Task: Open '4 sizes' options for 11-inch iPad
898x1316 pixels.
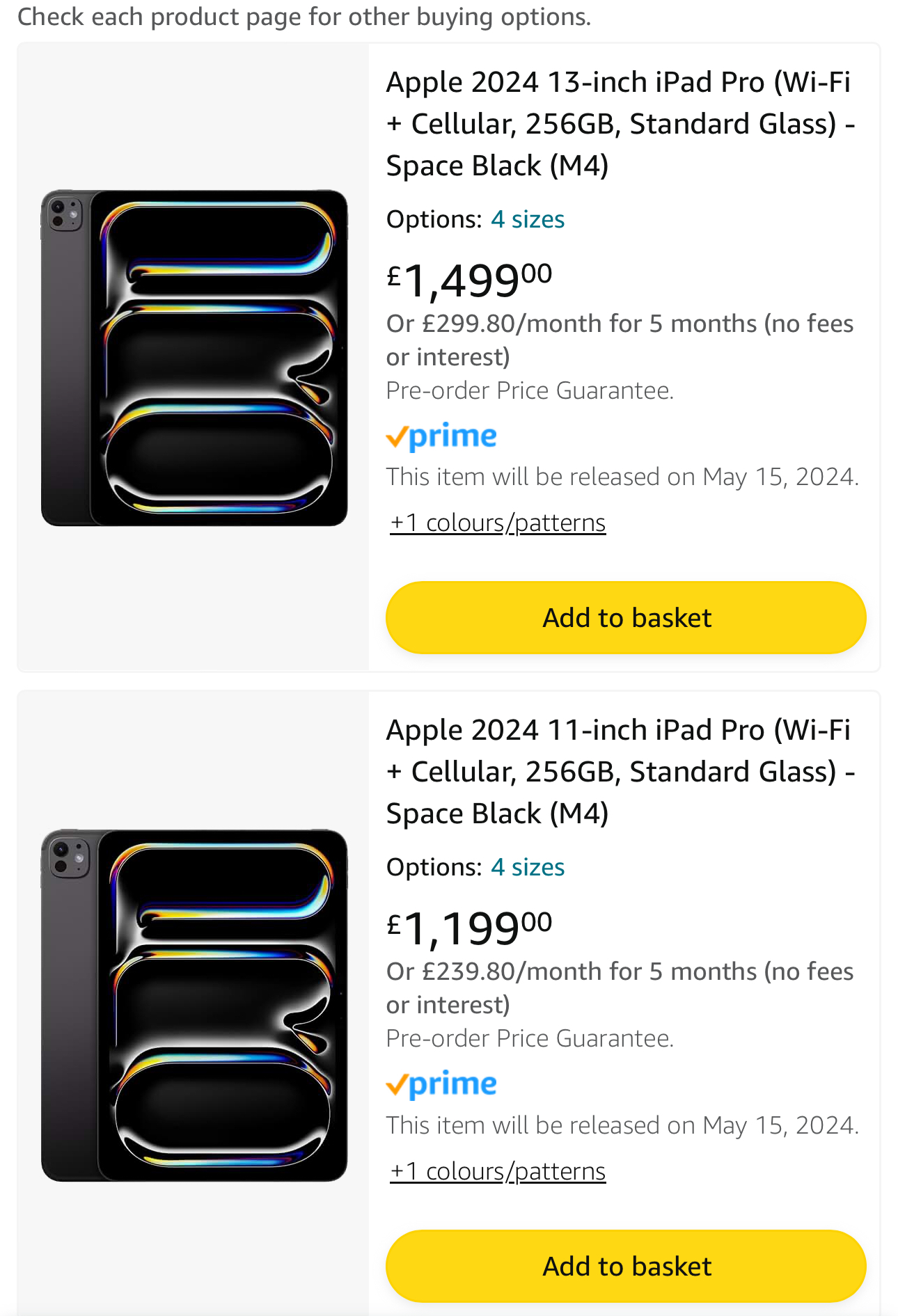Action: coord(527,867)
